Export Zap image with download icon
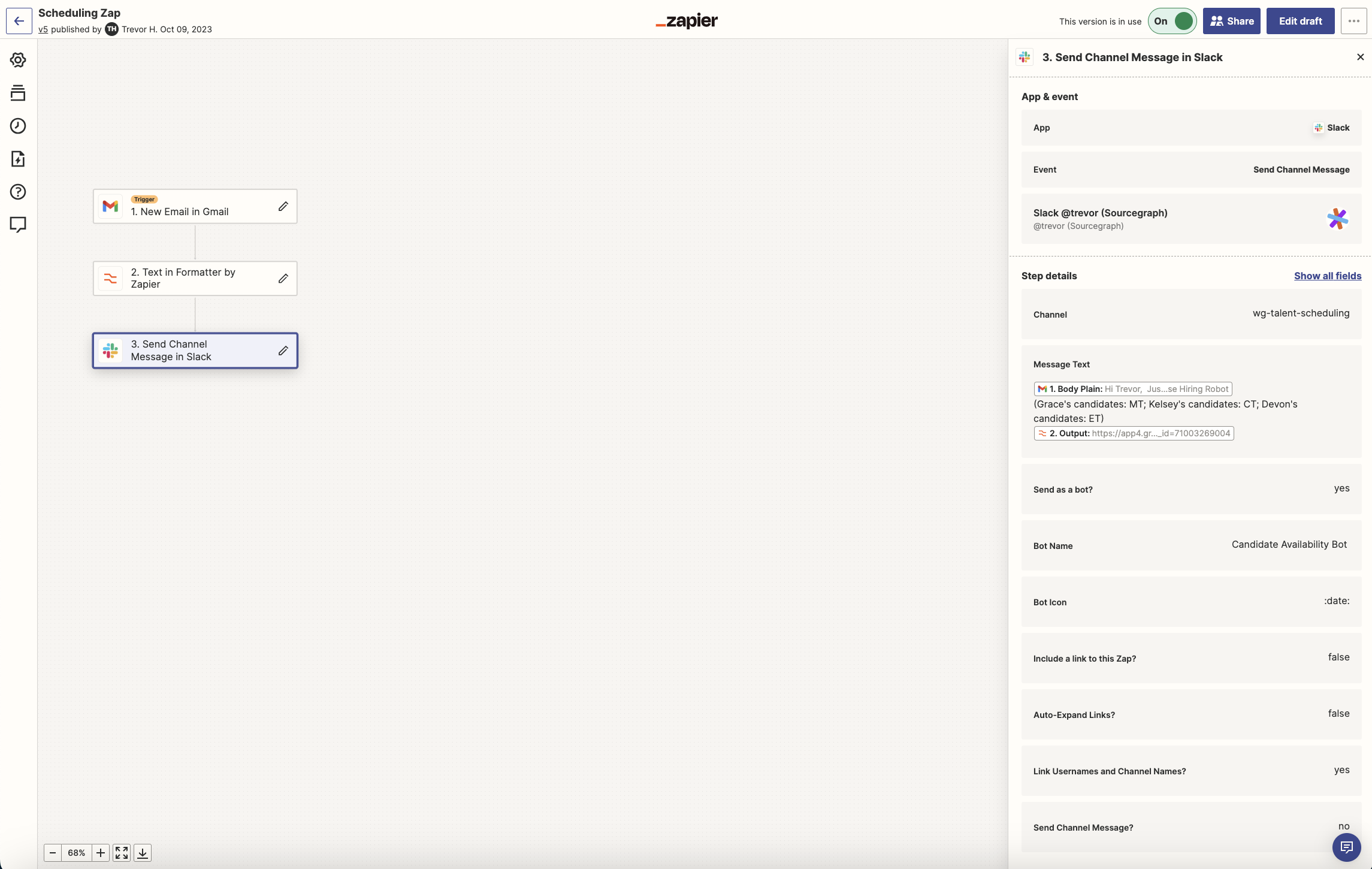The height and width of the screenshot is (869, 1372). 143,853
